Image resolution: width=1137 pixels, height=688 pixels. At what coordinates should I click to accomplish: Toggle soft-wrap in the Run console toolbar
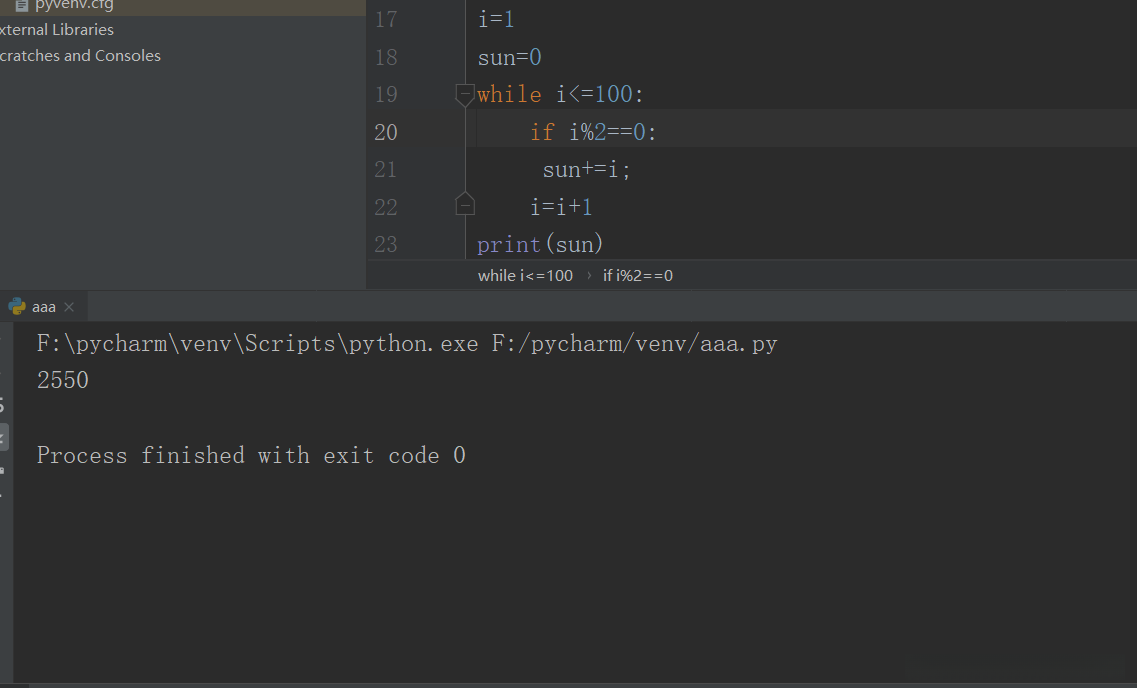coord(3,405)
